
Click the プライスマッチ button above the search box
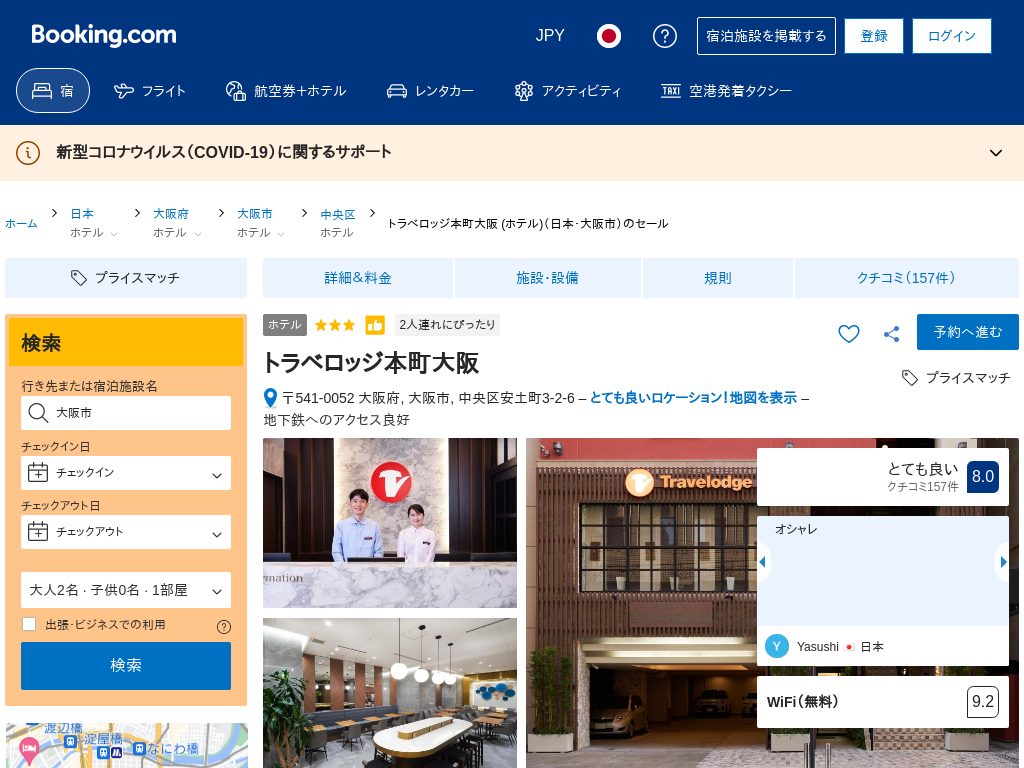click(126, 278)
